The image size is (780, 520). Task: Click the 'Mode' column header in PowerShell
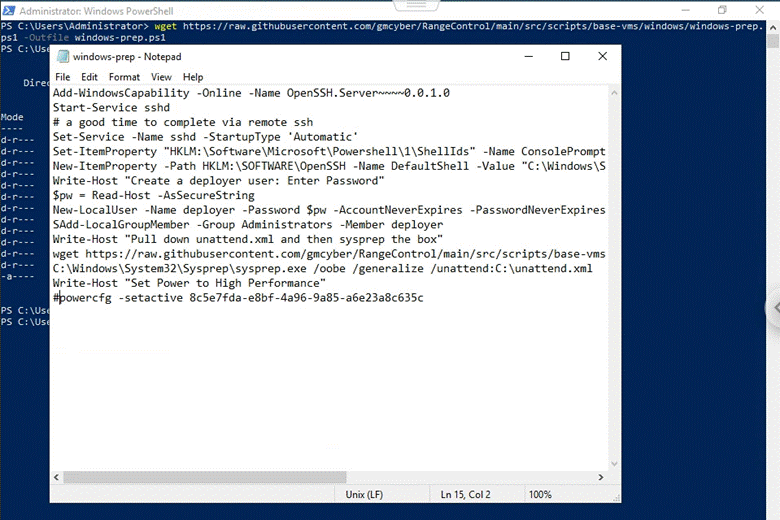tap(12, 117)
